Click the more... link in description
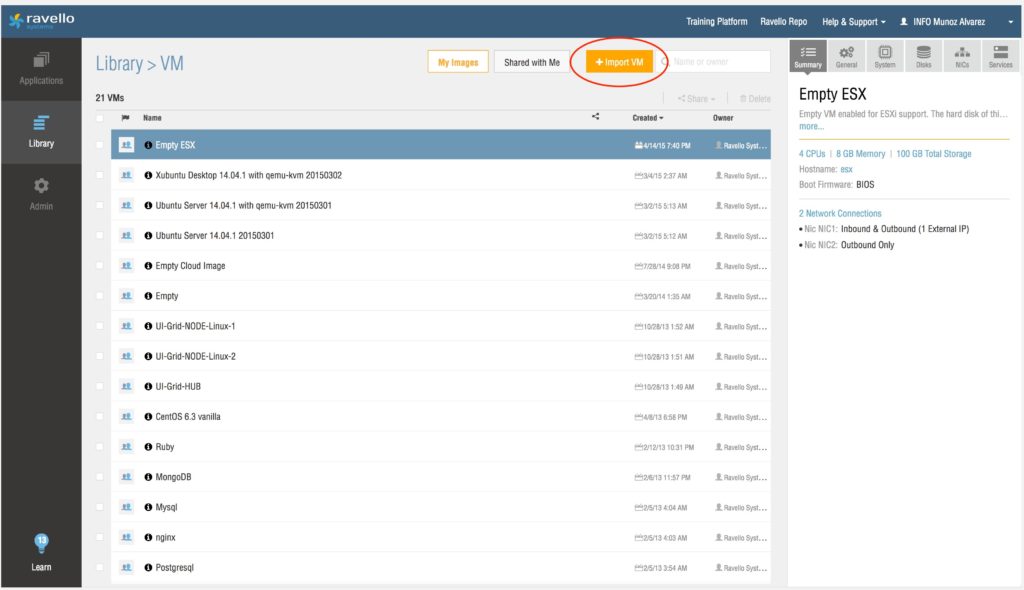 tap(811, 127)
